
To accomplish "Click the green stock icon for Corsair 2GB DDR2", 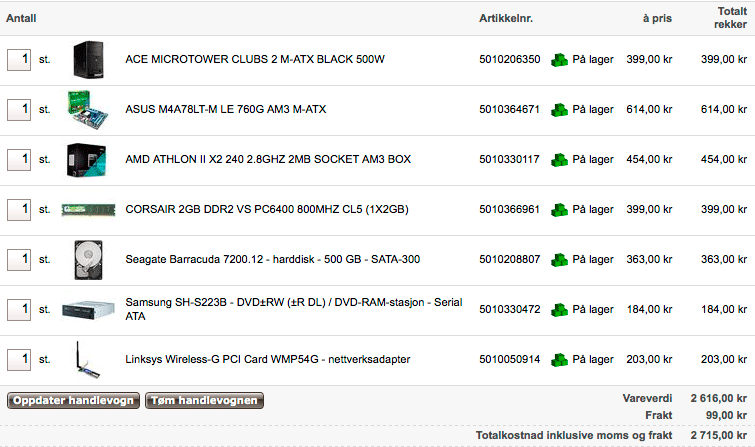I will (559, 210).
